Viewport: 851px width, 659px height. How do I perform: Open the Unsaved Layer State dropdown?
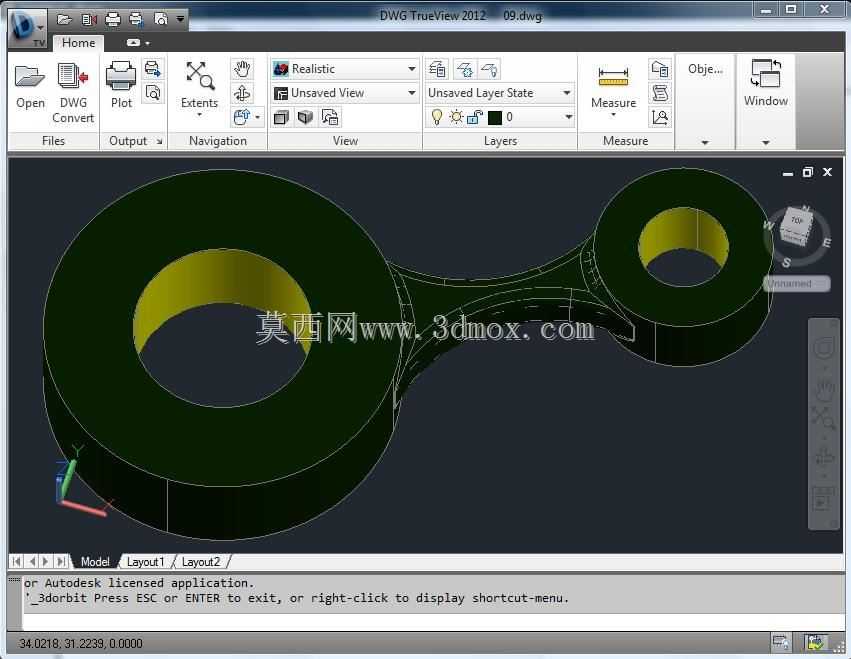(x=499, y=93)
